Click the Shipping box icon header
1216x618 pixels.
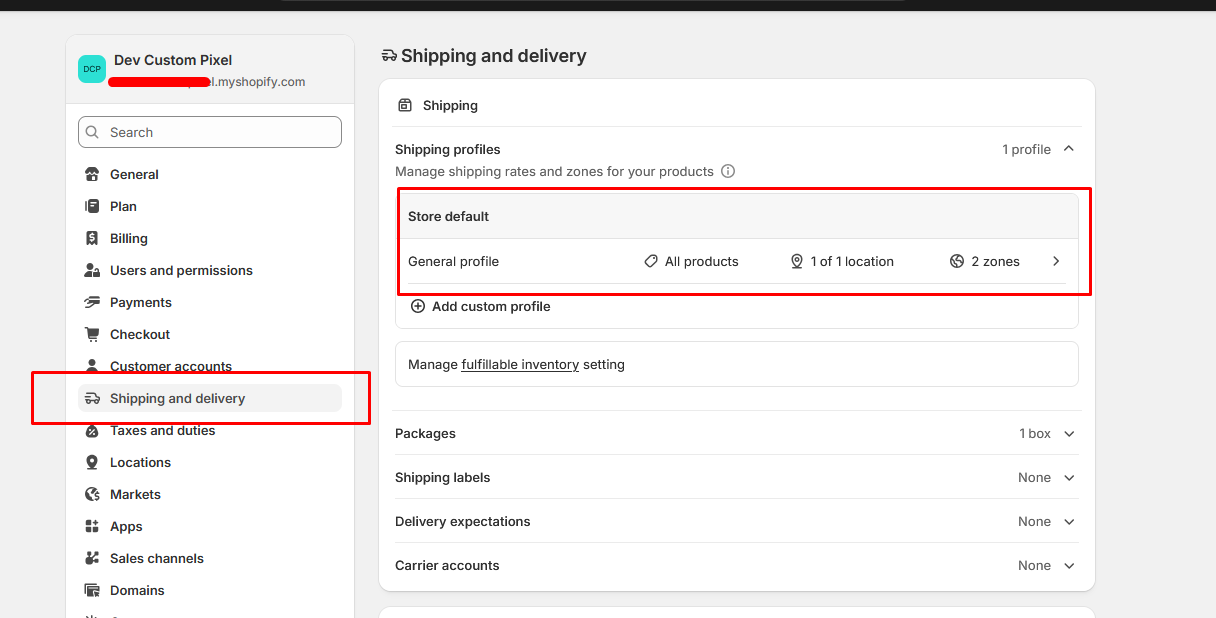tap(405, 104)
